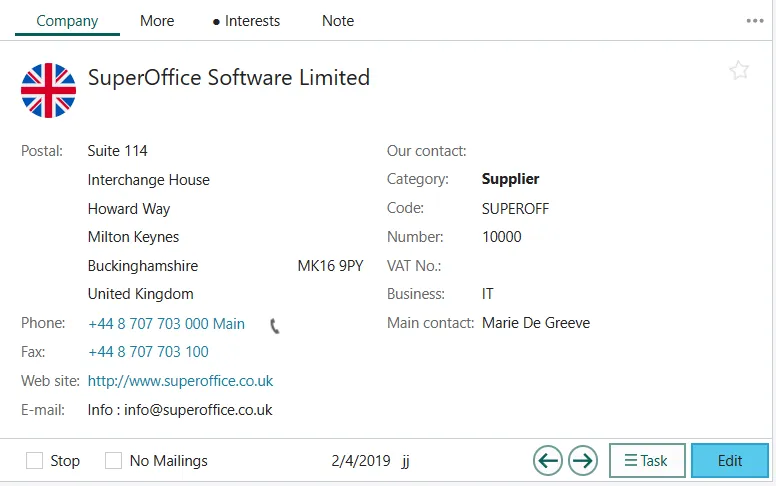The height and width of the screenshot is (486, 776).
Task: Switch to the Company tab
Action: [x=67, y=21]
